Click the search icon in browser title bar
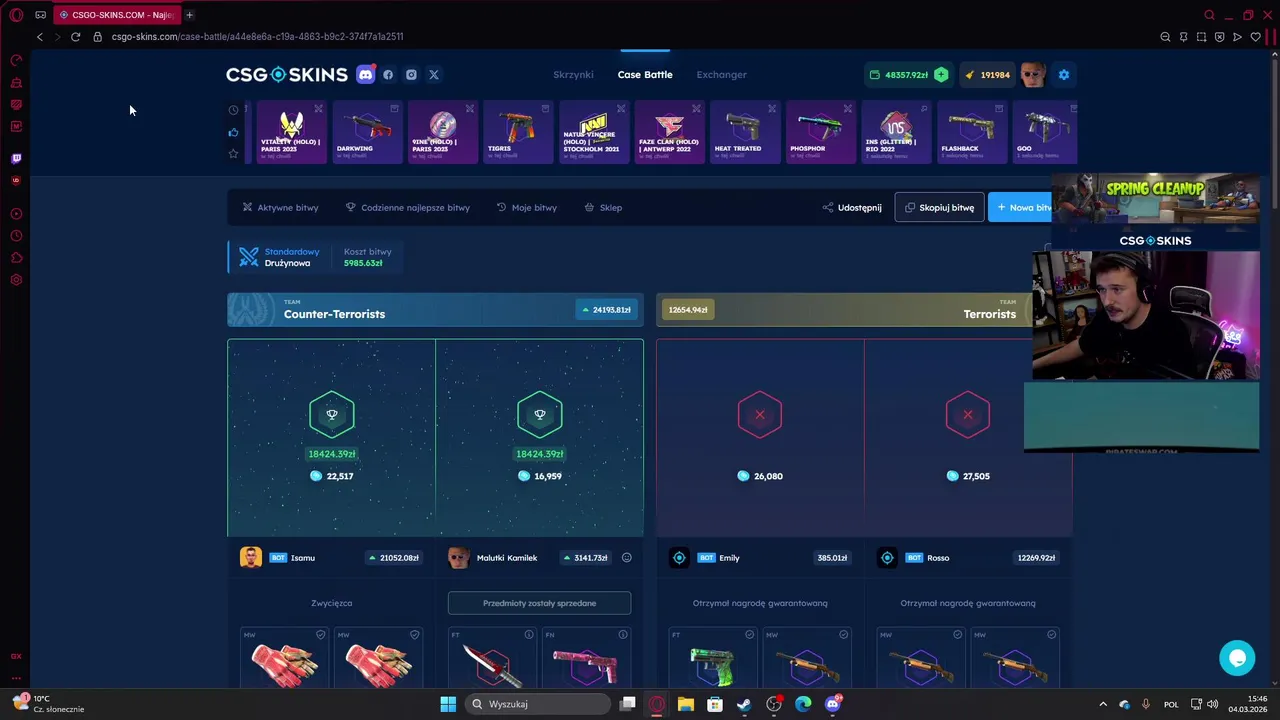 (1209, 15)
